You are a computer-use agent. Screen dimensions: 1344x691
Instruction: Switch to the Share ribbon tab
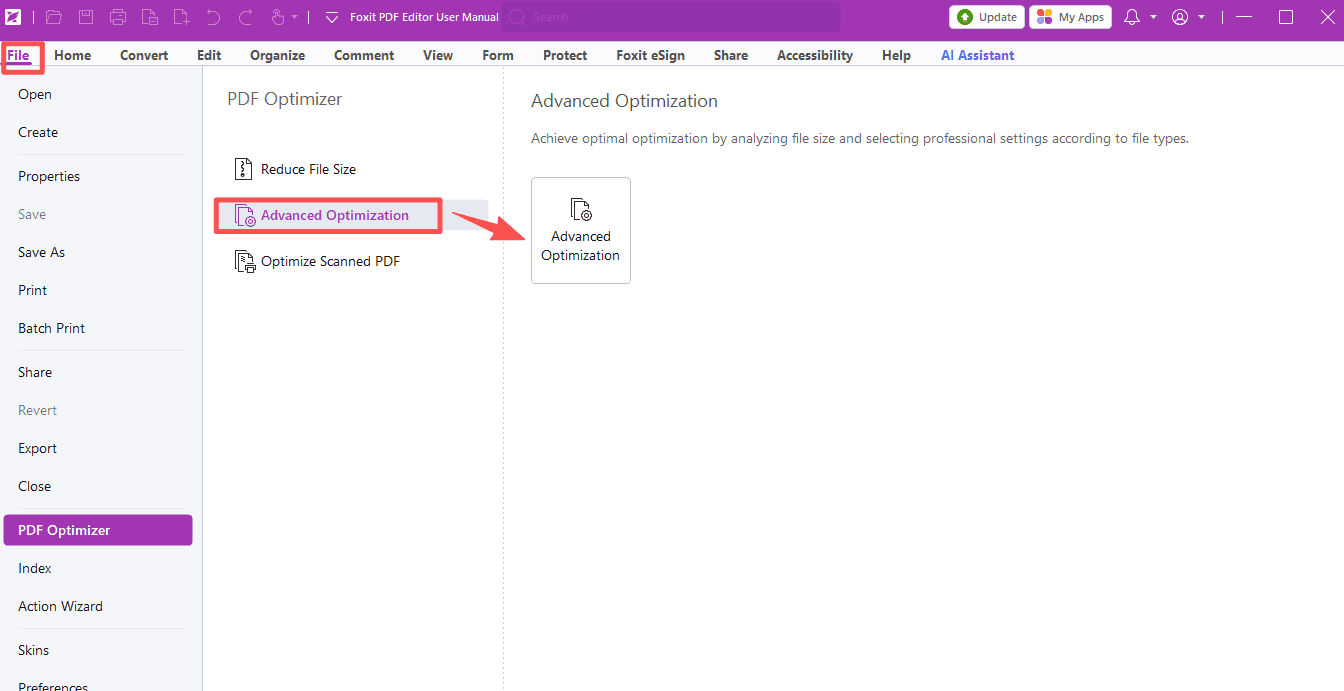[731, 55]
